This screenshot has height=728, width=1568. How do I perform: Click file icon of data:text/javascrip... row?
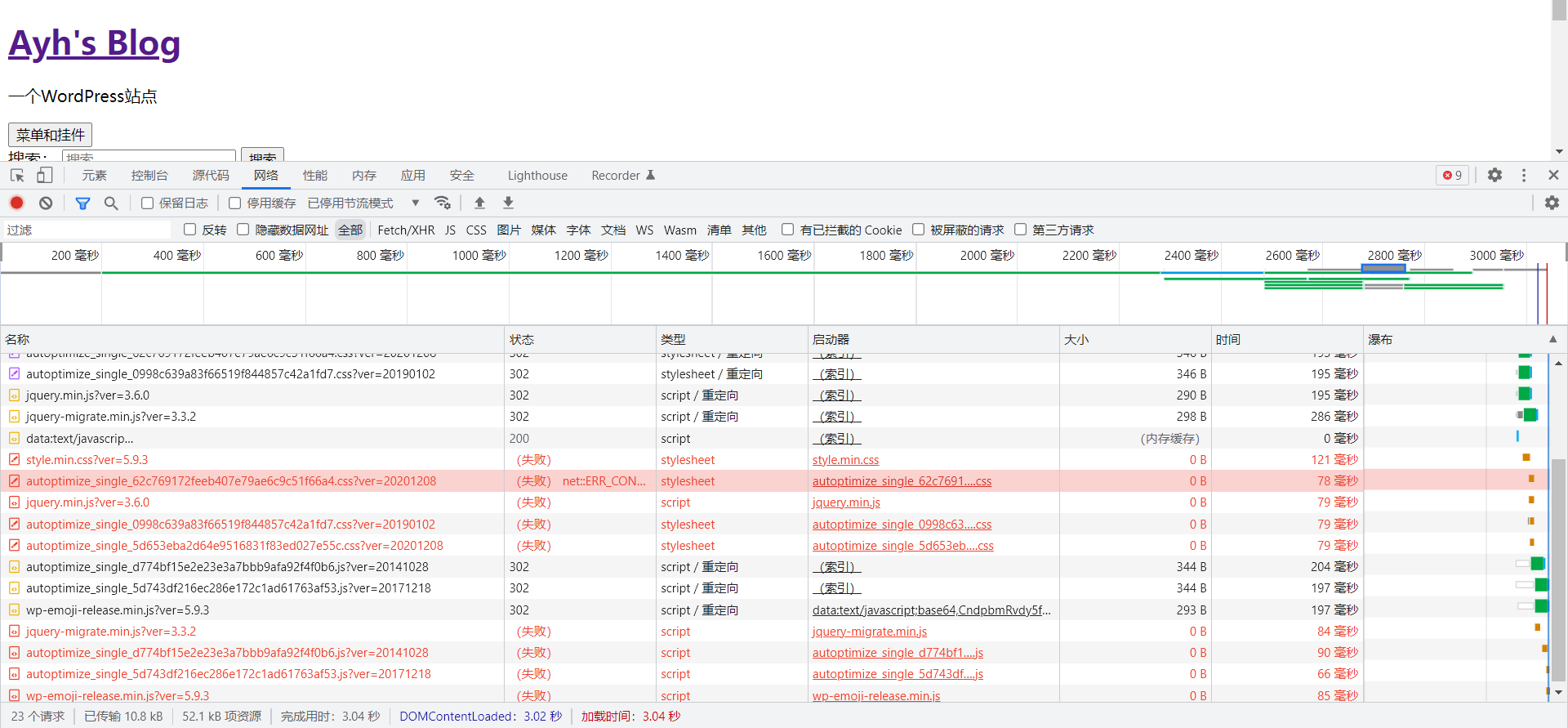point(14,438)
